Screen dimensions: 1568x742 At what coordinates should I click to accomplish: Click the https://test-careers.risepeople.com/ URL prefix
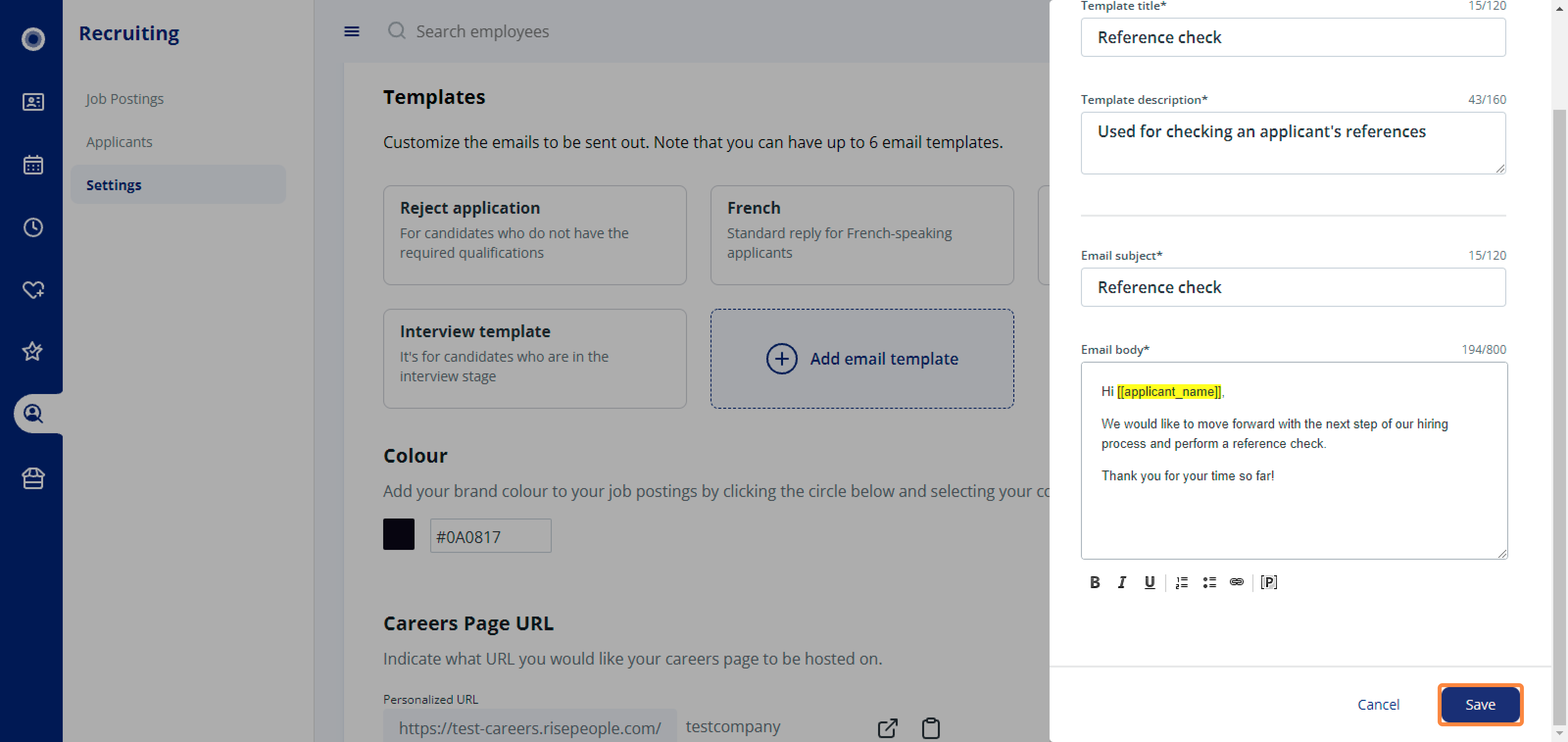point(530,727)
